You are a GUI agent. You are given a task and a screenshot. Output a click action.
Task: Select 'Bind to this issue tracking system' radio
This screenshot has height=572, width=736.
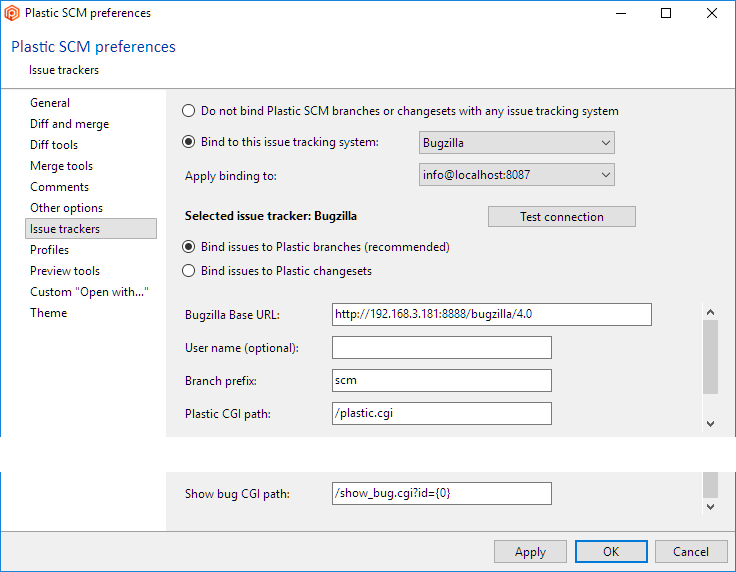coord(188,142)
